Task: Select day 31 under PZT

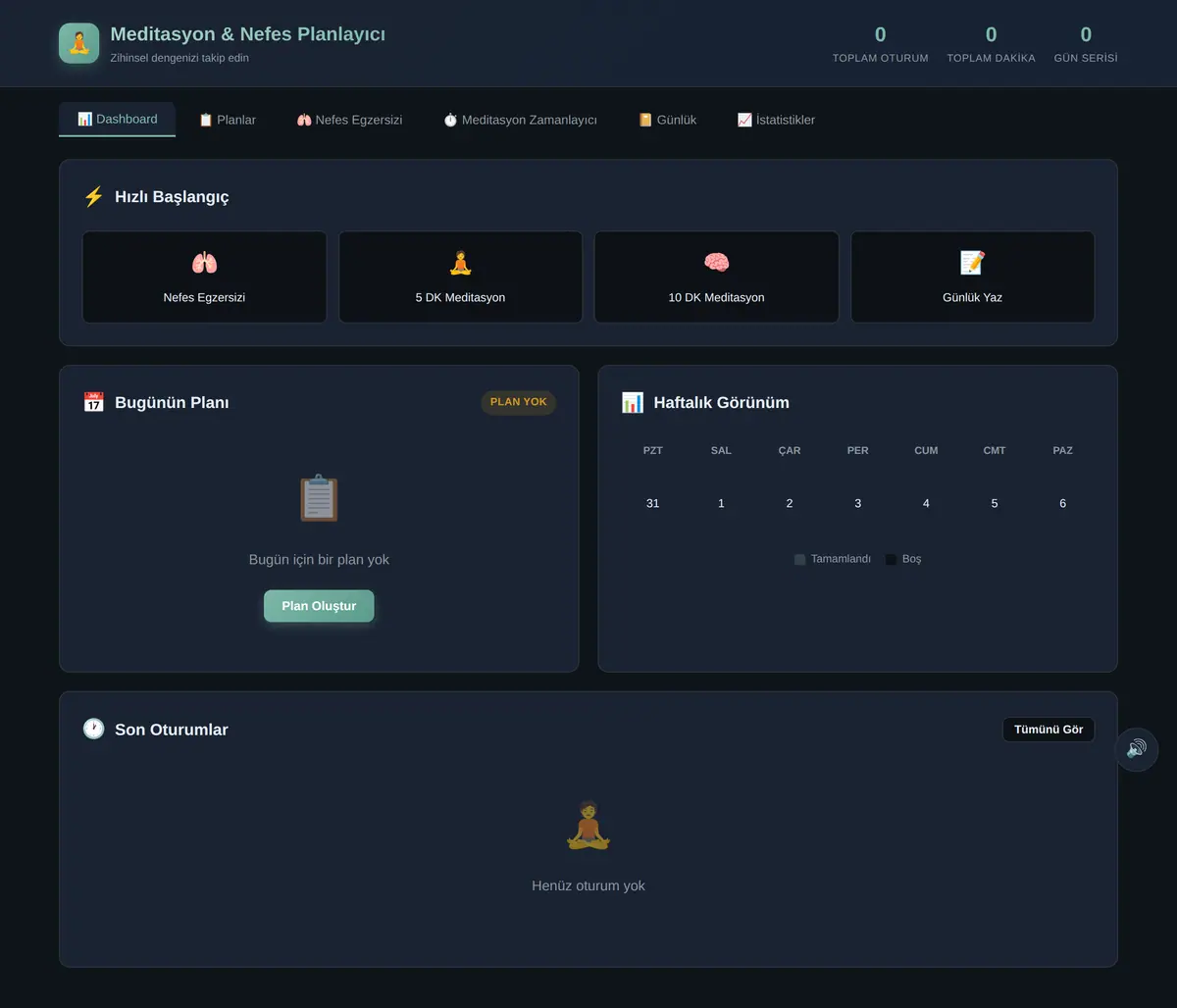Action: tap(653, 503)
